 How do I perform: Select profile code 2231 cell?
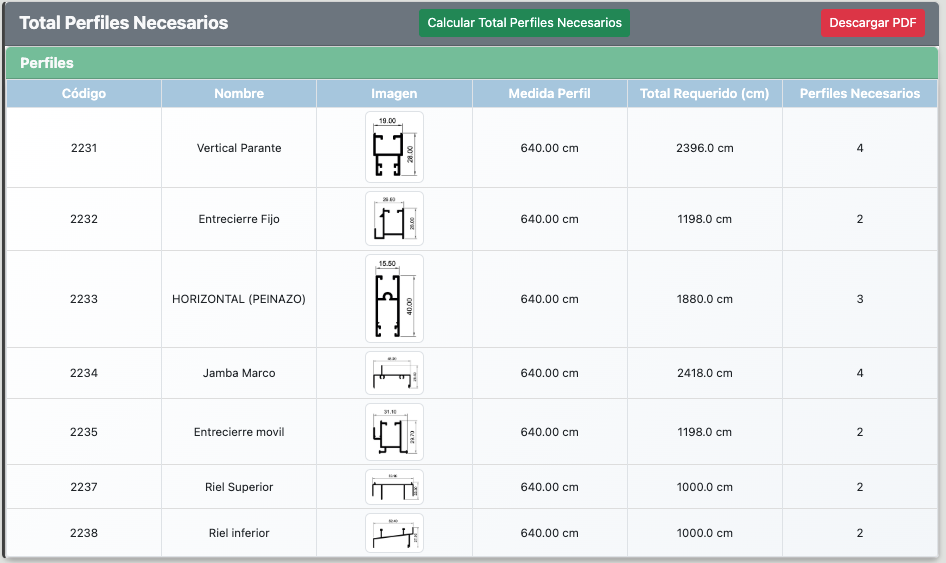pos(84,148)
